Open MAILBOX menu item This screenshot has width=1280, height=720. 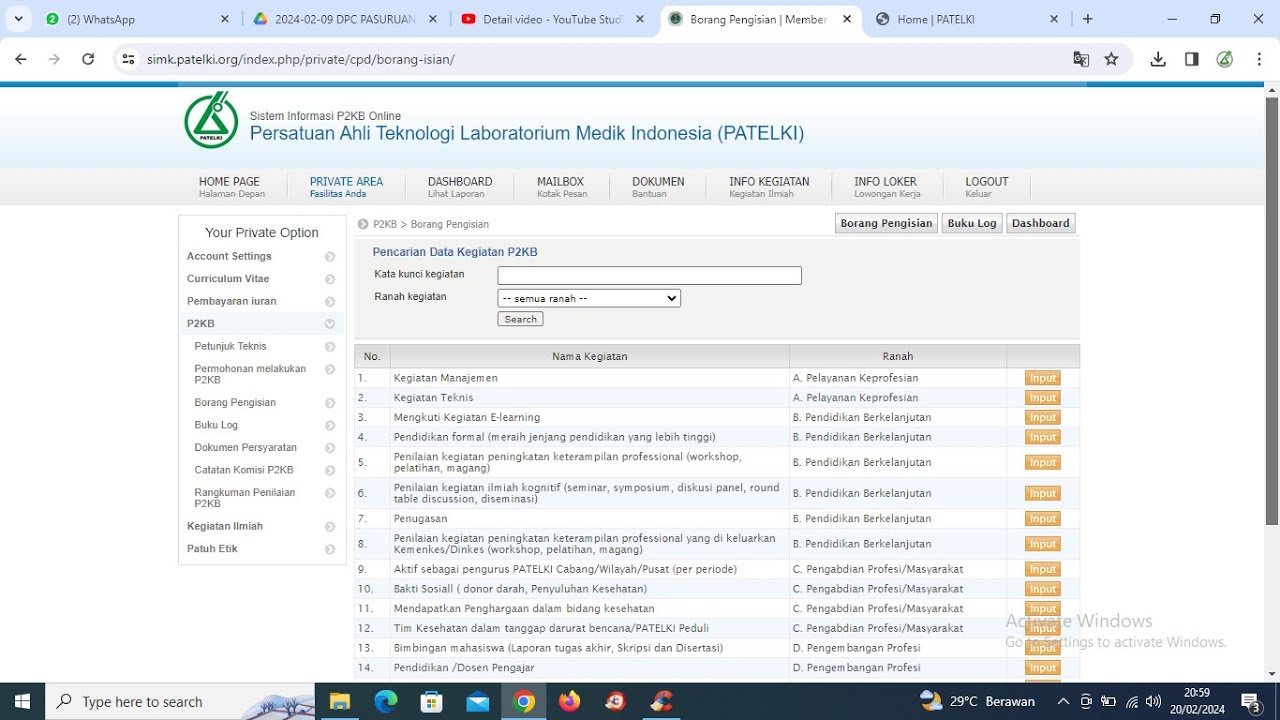(560, 187)
